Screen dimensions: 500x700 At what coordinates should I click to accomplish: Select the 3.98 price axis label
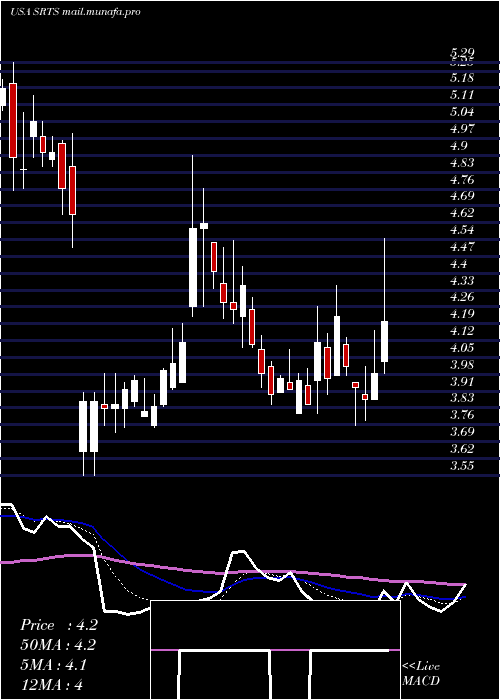[462, 365]
